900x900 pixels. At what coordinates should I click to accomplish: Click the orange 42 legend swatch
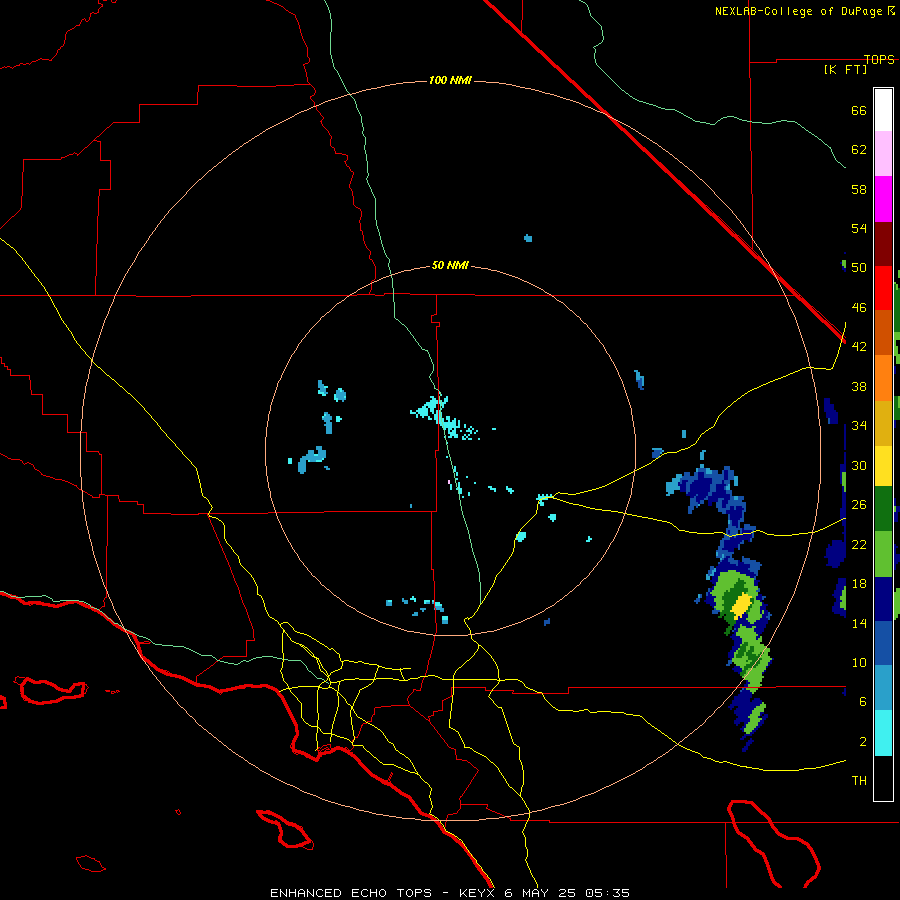[883, 378]
